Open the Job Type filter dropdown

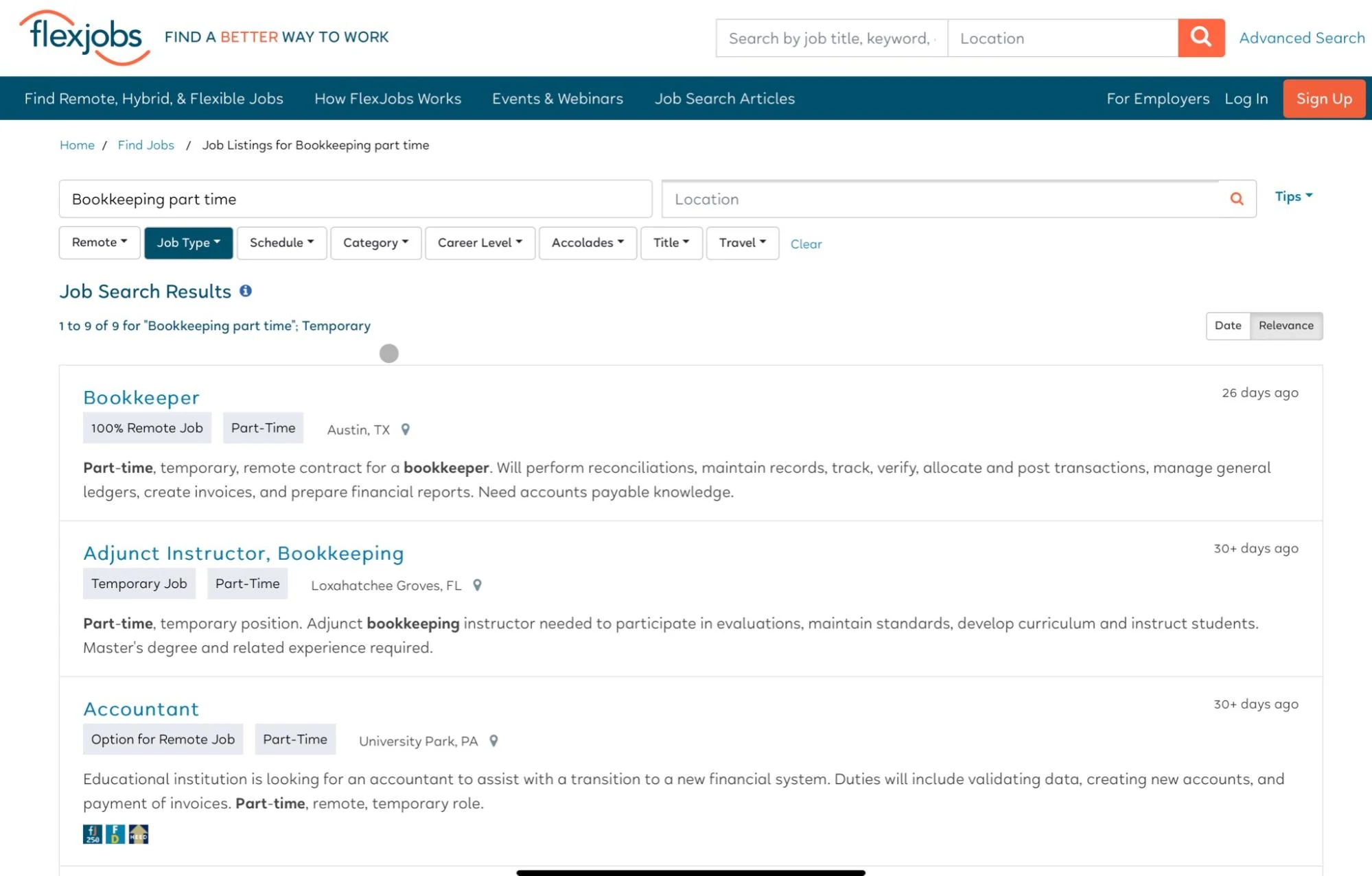(188, 243)
